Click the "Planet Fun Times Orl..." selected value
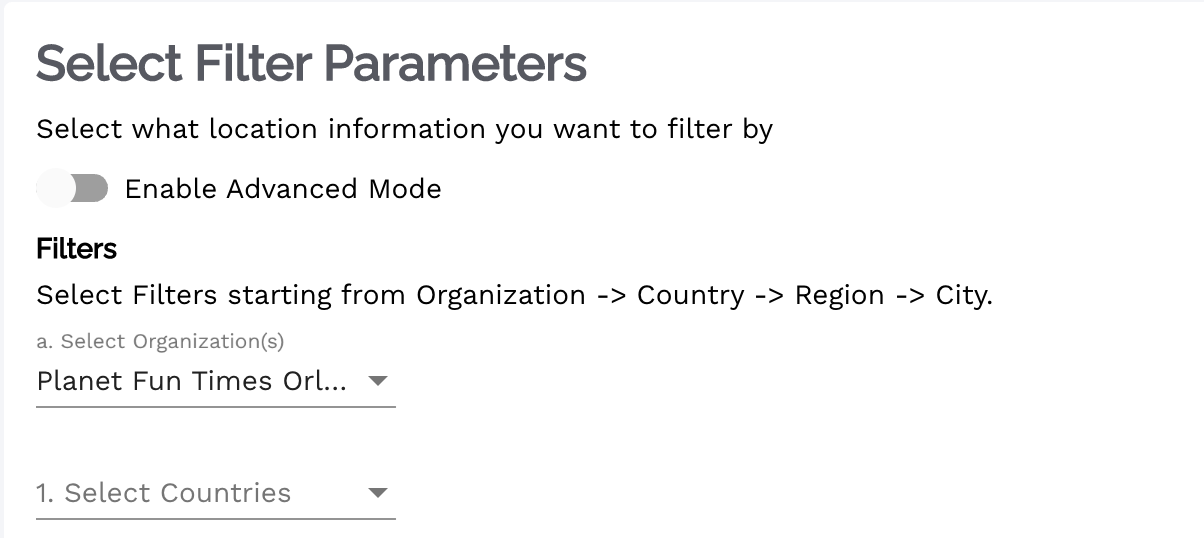Image resolution: width=1204 pixels, height=538 pixels. (x=191, y=381)
